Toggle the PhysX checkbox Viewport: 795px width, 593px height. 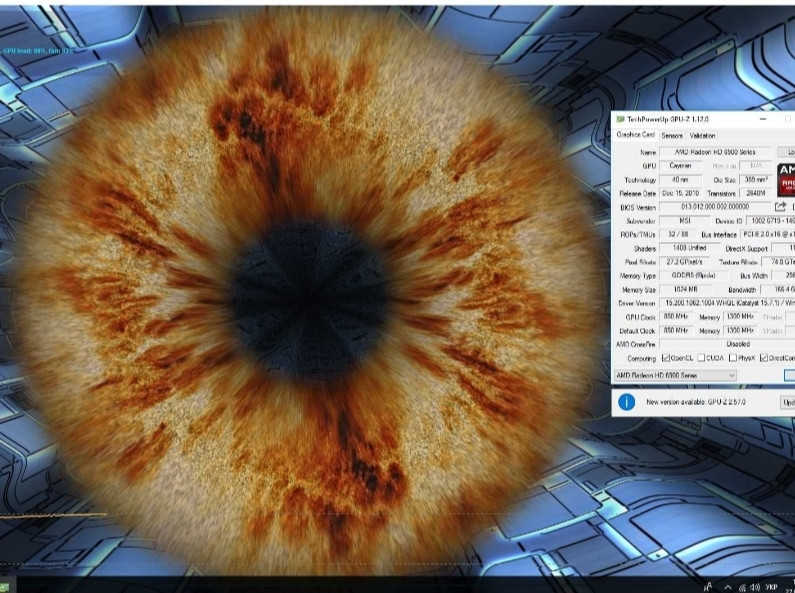733,358
